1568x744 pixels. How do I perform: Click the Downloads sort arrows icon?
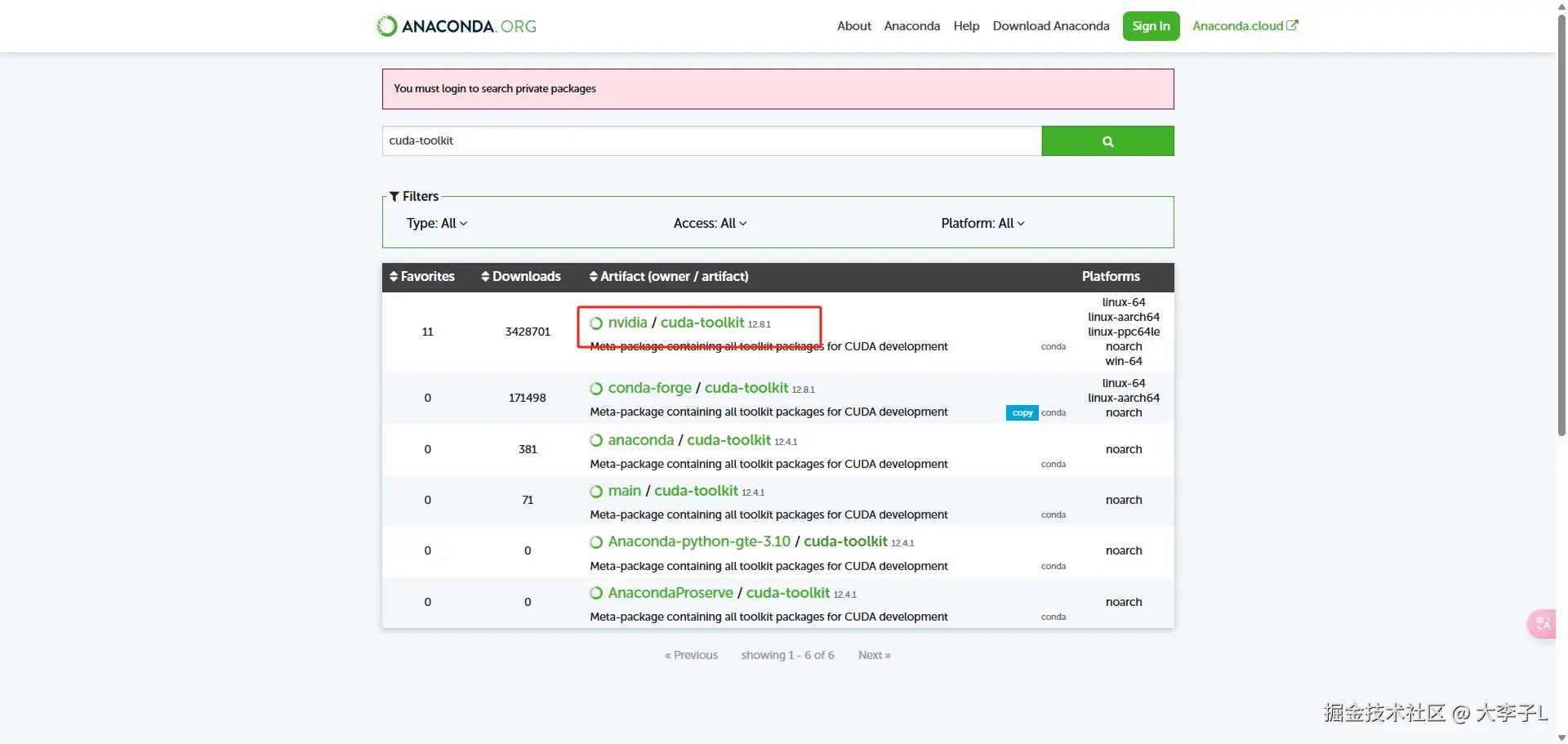(485, 277)
